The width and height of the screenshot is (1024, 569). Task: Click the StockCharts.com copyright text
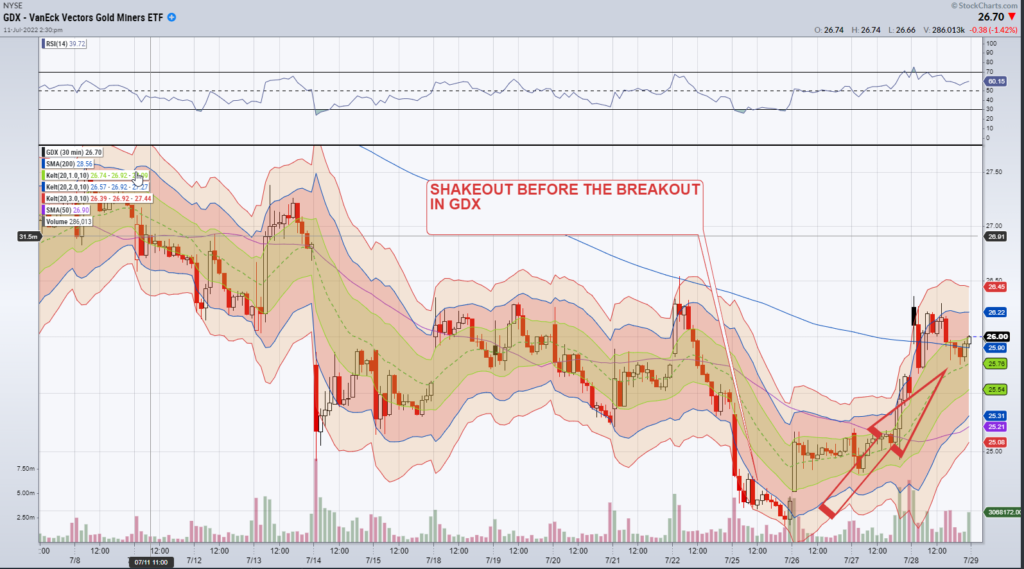coord(985,5)
